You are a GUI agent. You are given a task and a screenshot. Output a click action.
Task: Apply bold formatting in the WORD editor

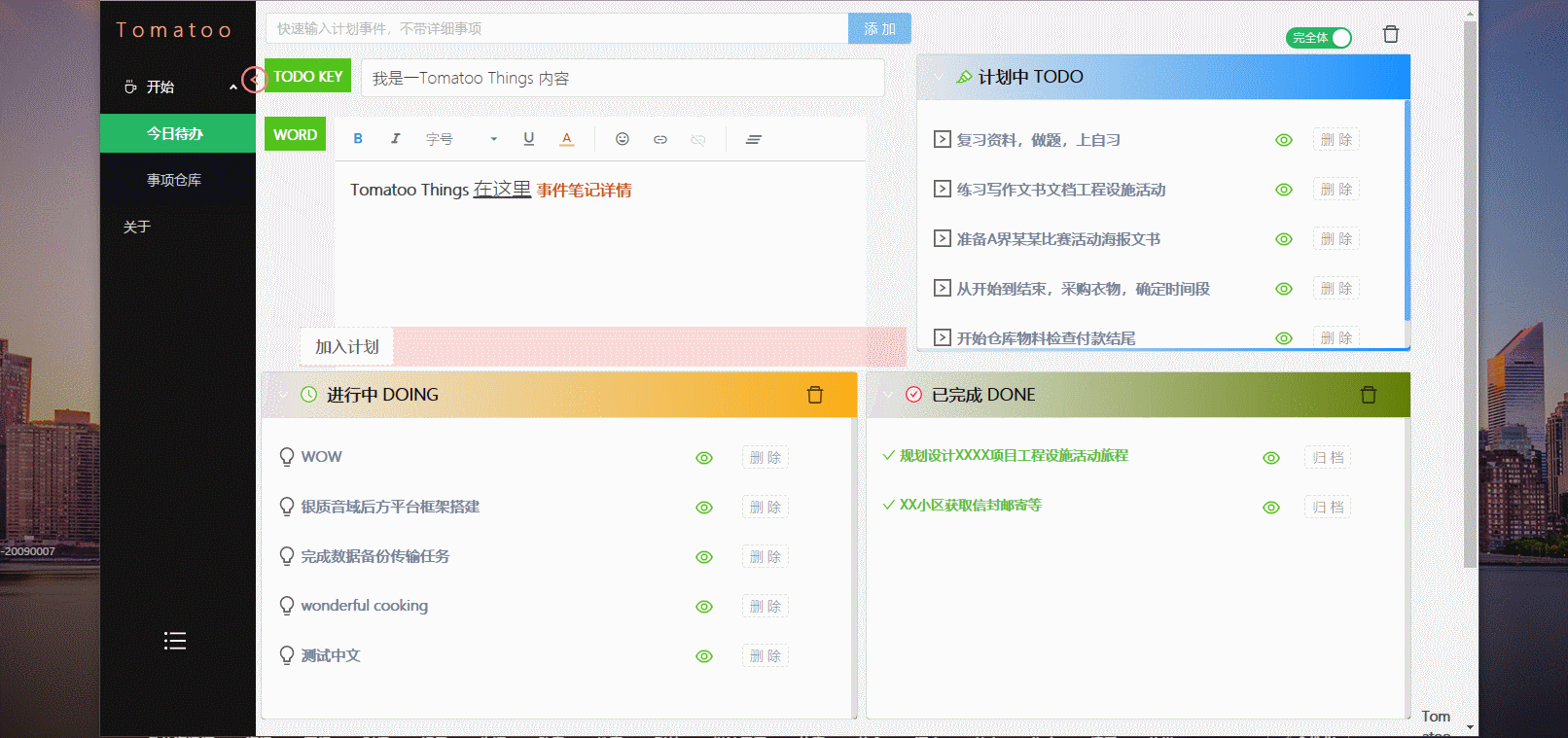(358, 139)
